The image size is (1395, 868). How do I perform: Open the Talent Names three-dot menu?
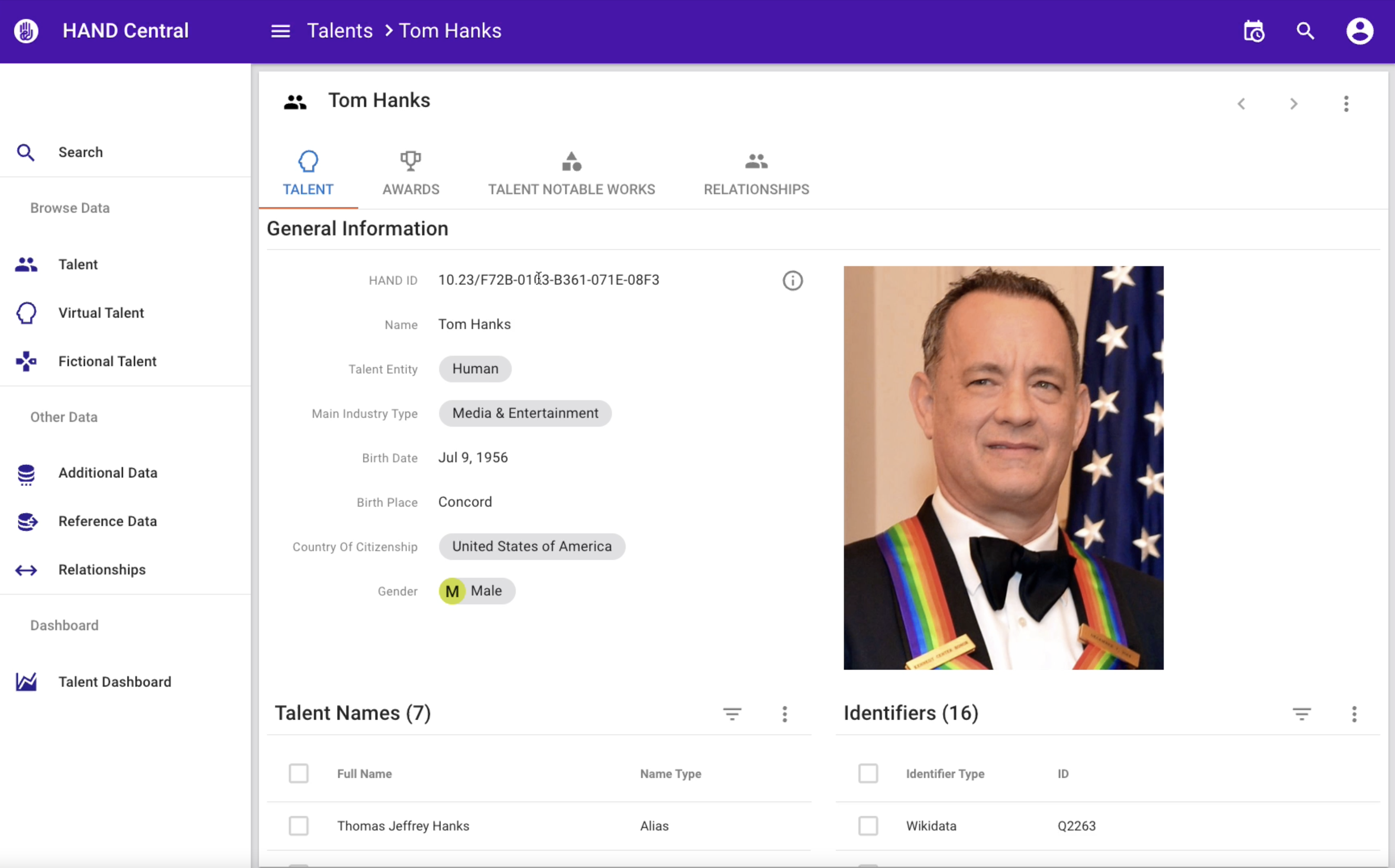784,714
